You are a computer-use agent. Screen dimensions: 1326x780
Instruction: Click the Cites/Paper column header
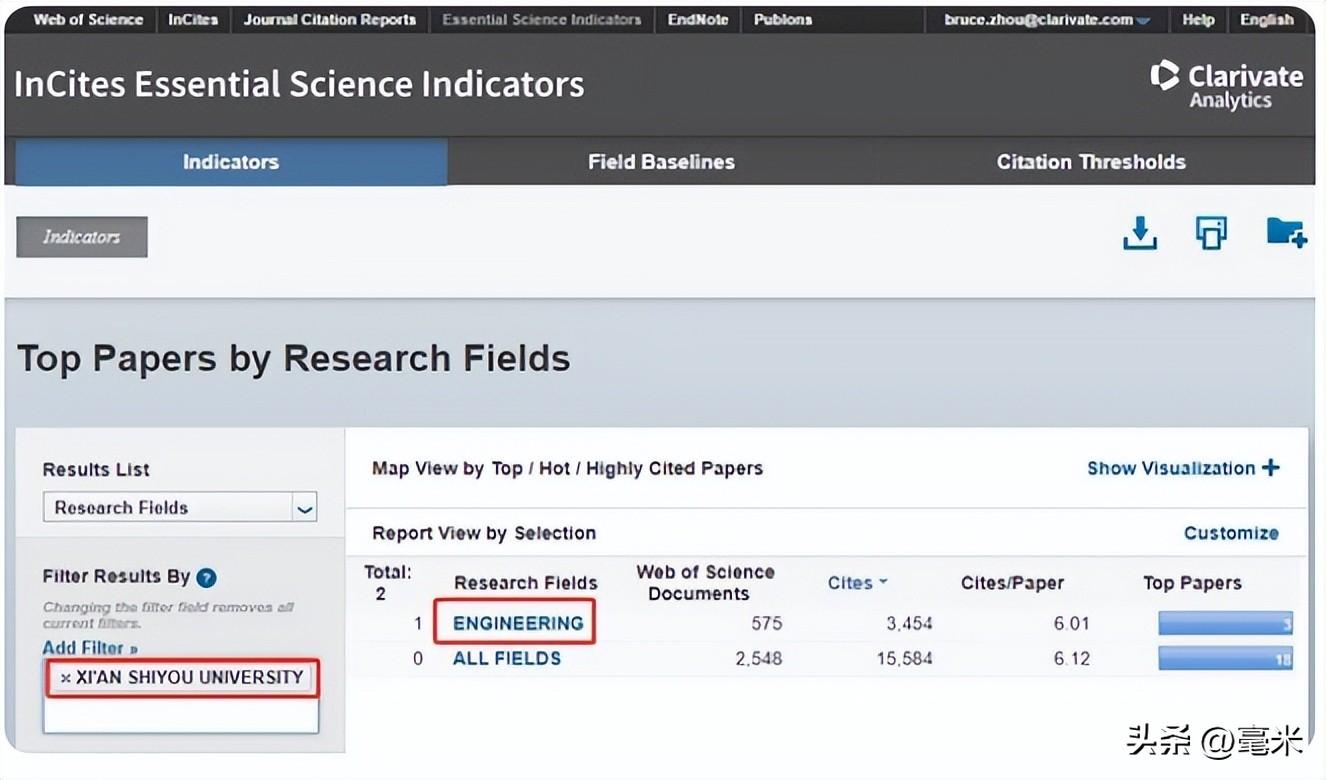click(x=1012, y=583)
